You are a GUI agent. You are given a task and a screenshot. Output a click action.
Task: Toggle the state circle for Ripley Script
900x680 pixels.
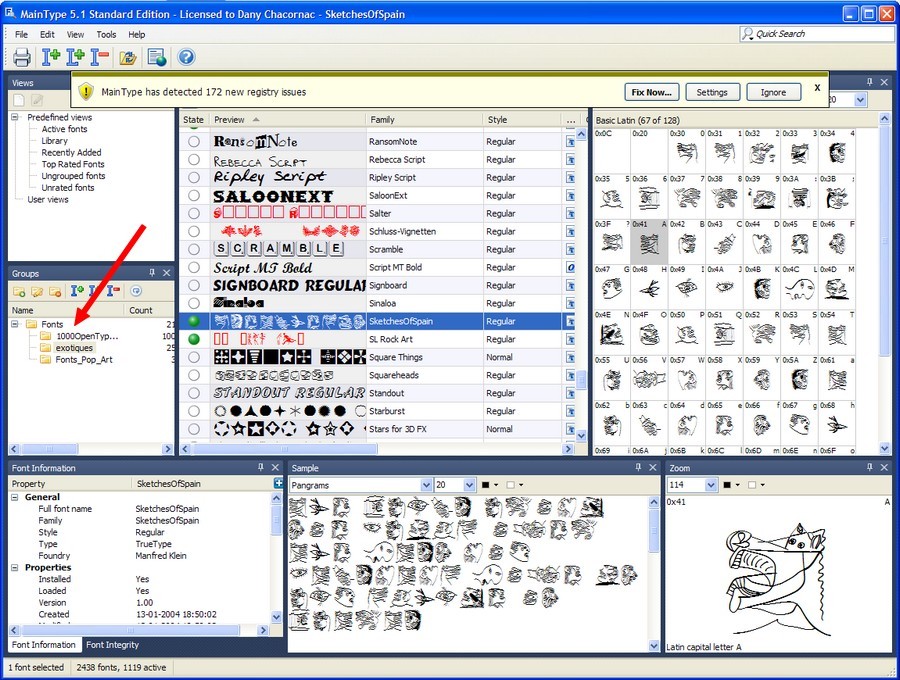click(x=194, y=177)
